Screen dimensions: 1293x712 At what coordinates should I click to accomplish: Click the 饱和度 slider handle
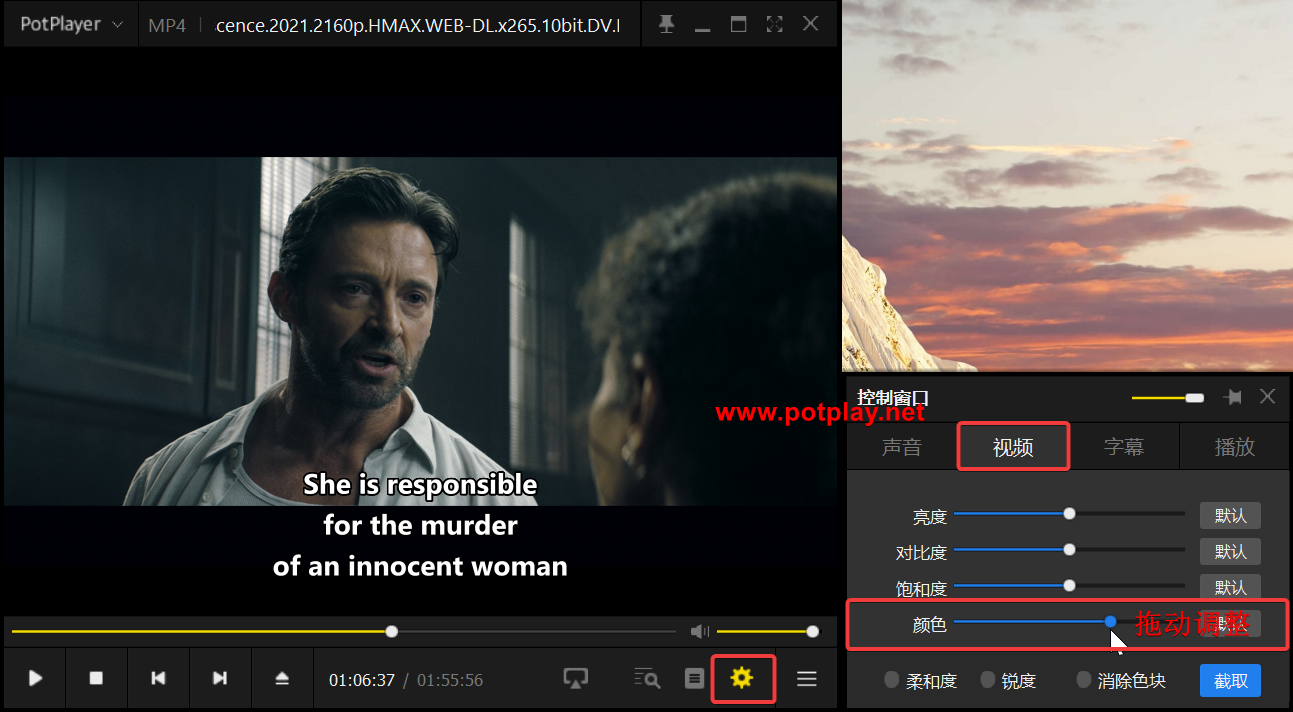pyautogui.click(x=1069, y=585)
